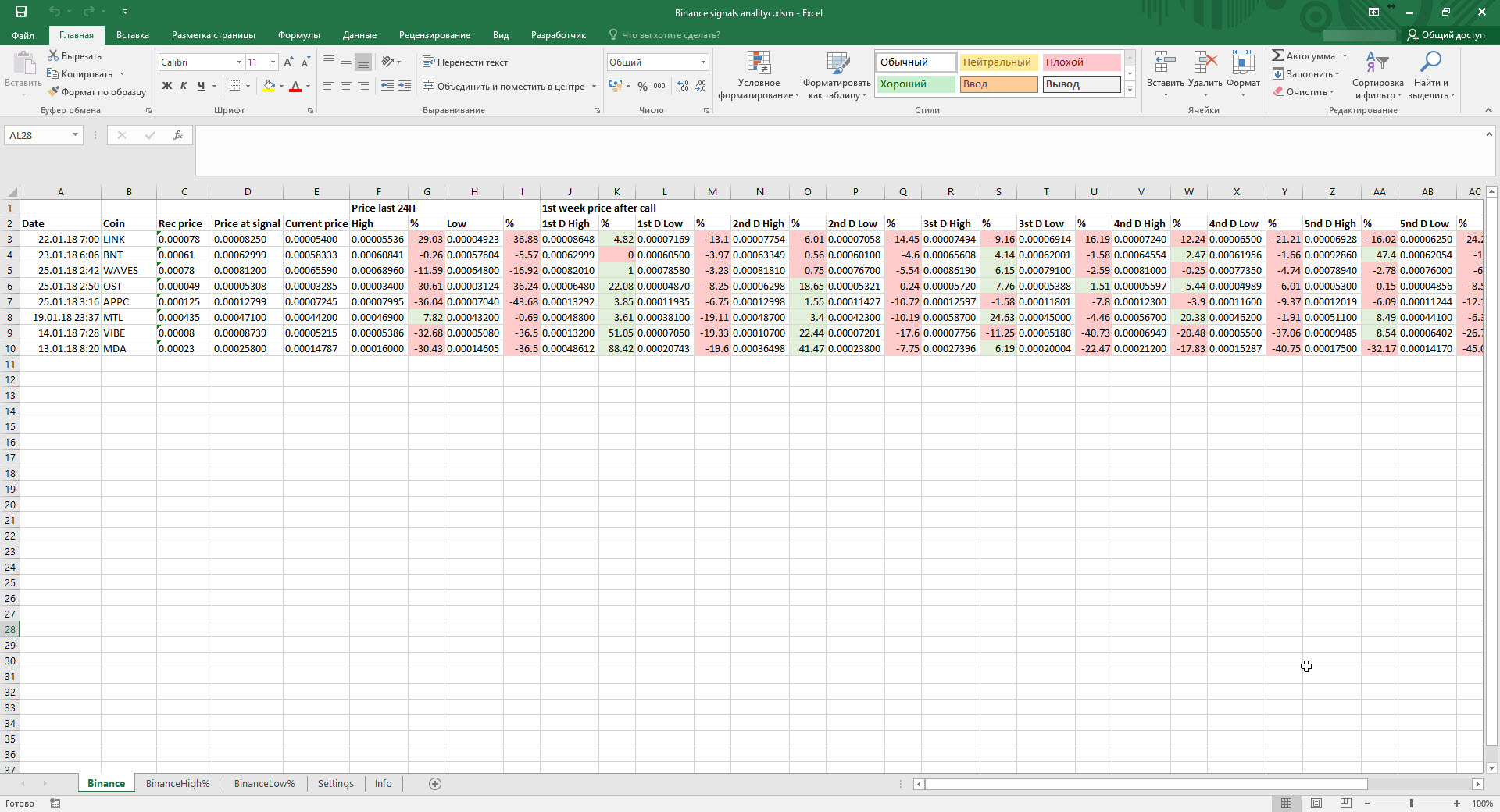Image resolution: width=1500 pixels, height=812 pixels.
Task: Click the Save icon in quick access toolbar
Action: pyautogui.click(x=21, y=12)
